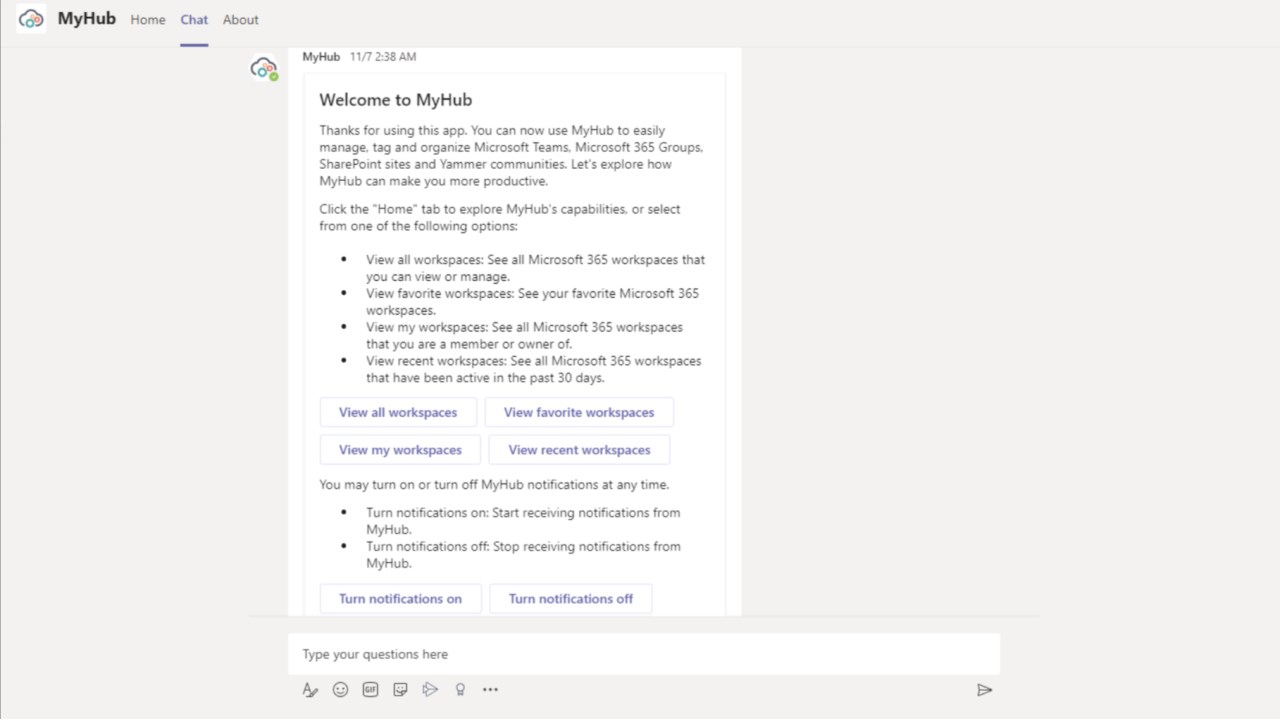Screen dimensions: 1280x720
Task: Open the Format text icon
Action: tap(310, 690)
